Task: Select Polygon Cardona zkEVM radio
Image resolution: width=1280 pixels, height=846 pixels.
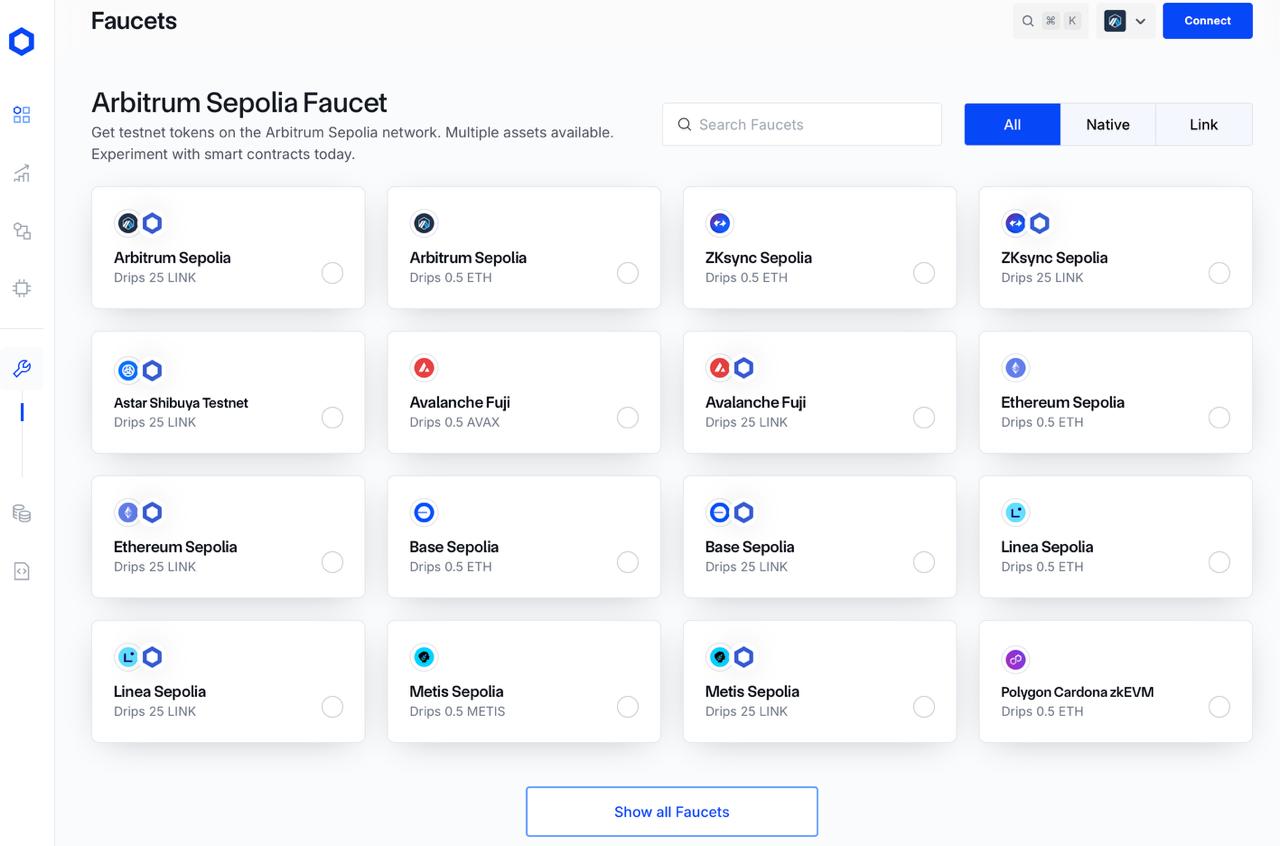Action: coord(1219,707)
